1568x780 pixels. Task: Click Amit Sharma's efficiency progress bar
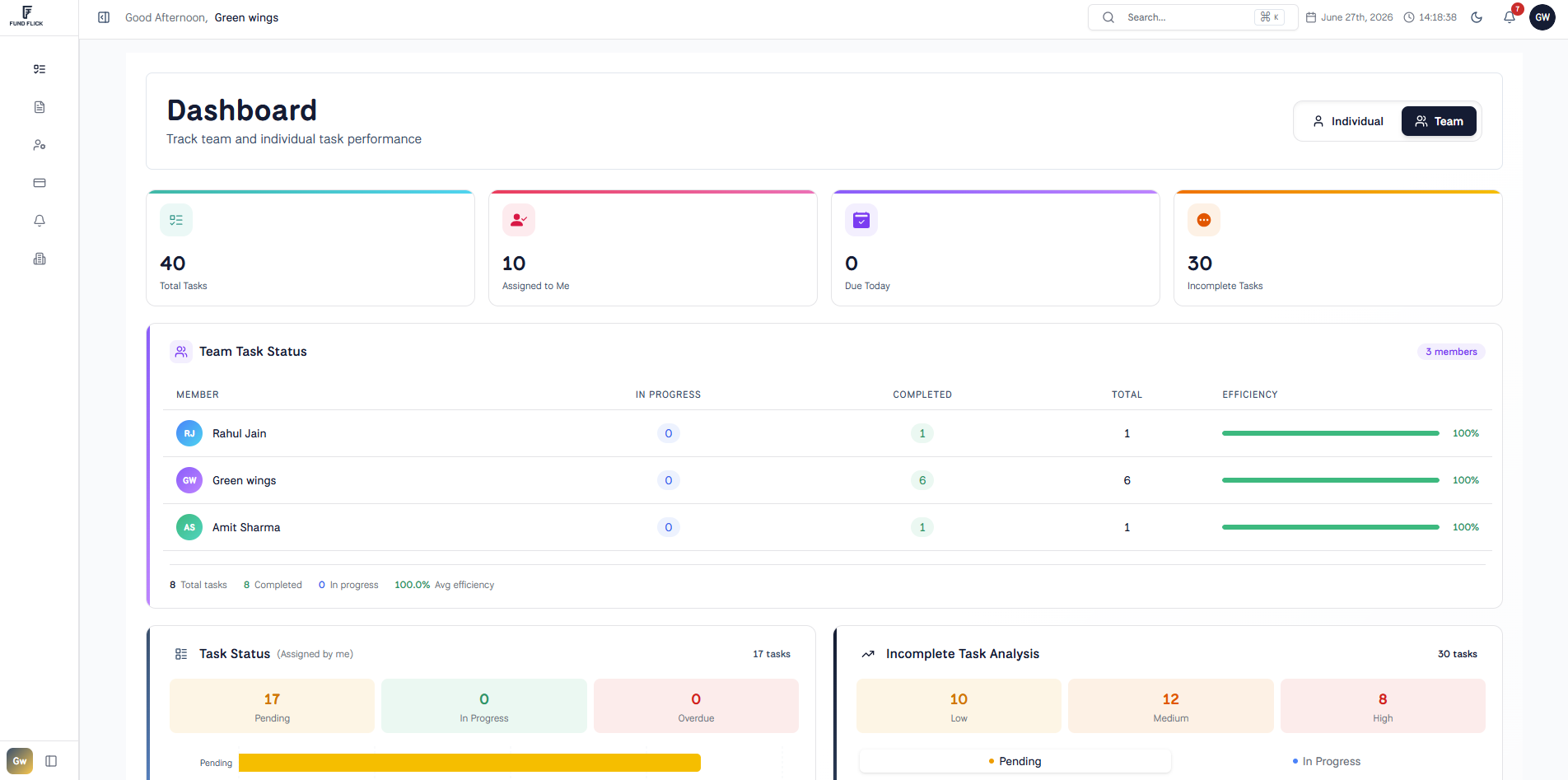tap(1331, 527)
